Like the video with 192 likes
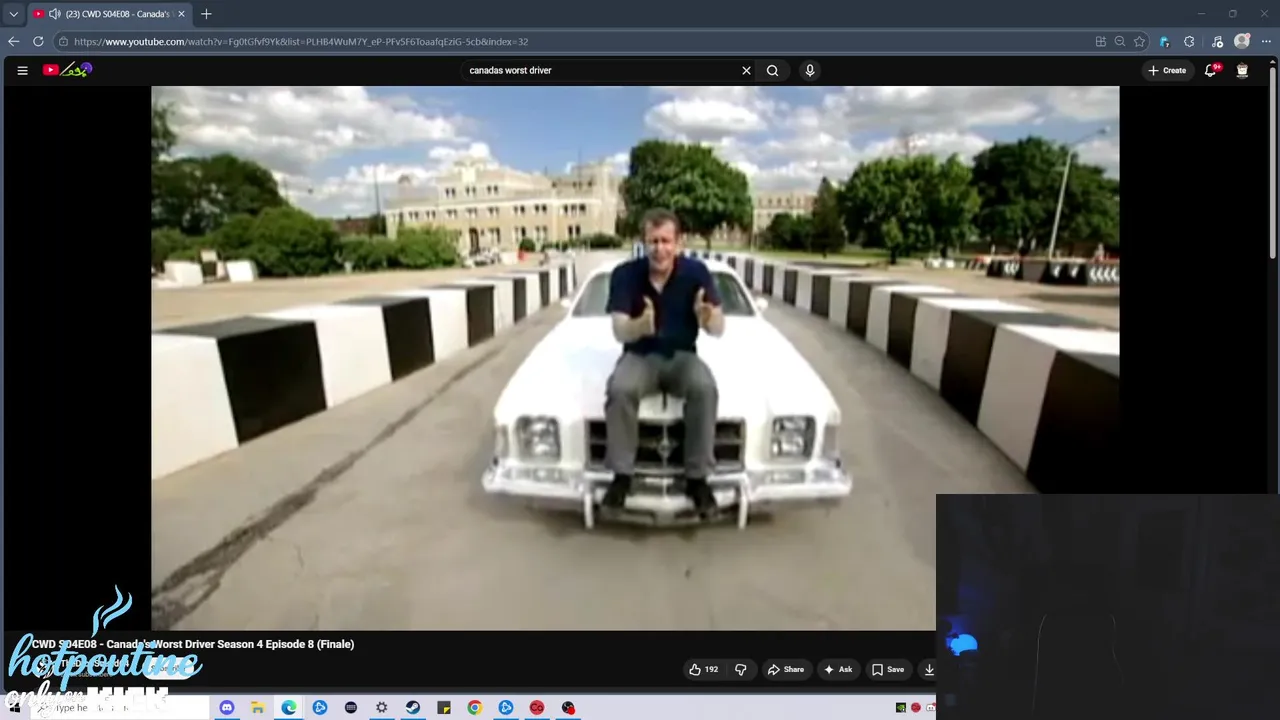This screenshot has height=720, width=1280. [x=704, y=669]
